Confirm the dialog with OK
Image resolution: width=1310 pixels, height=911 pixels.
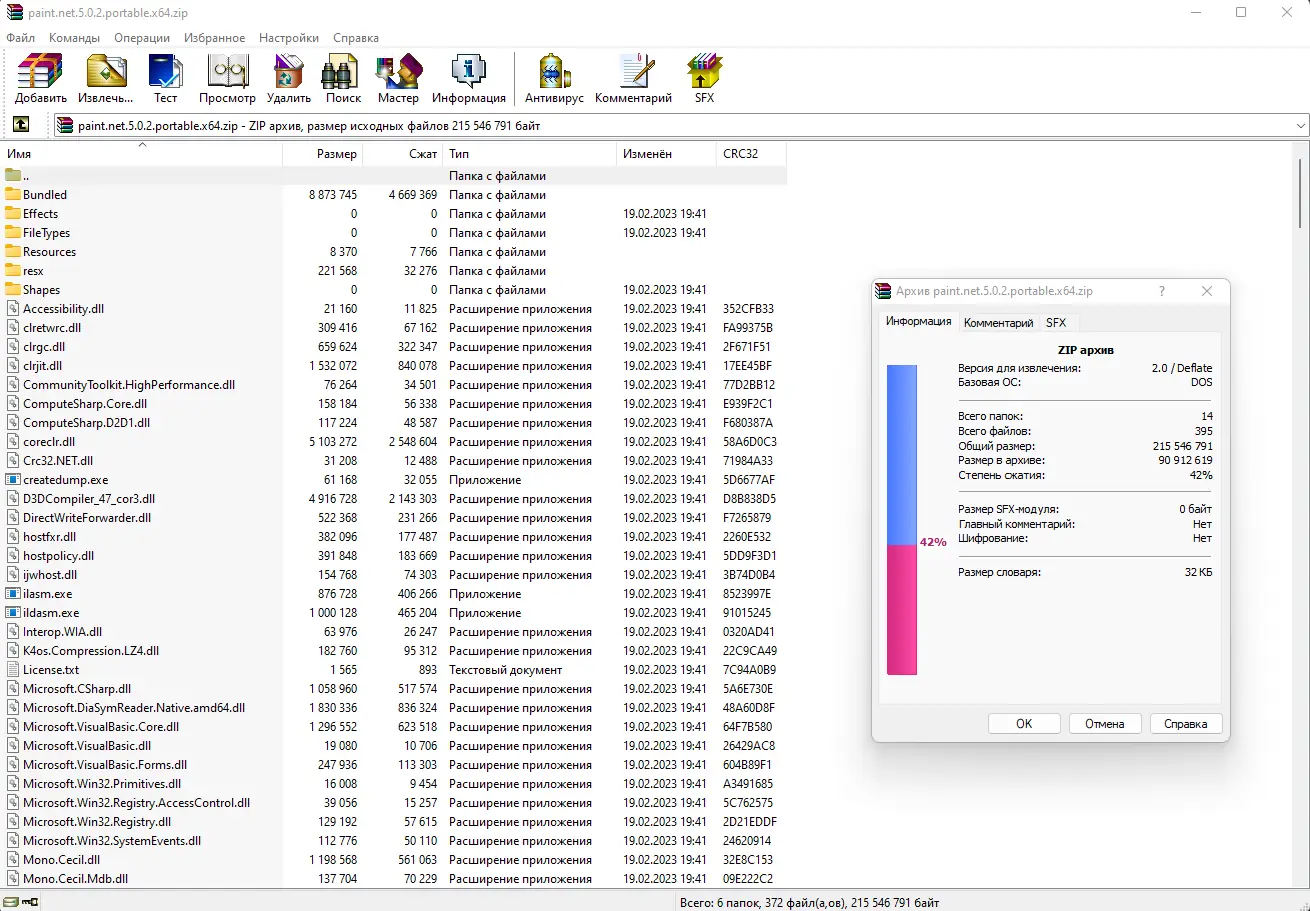point(1024,723)
